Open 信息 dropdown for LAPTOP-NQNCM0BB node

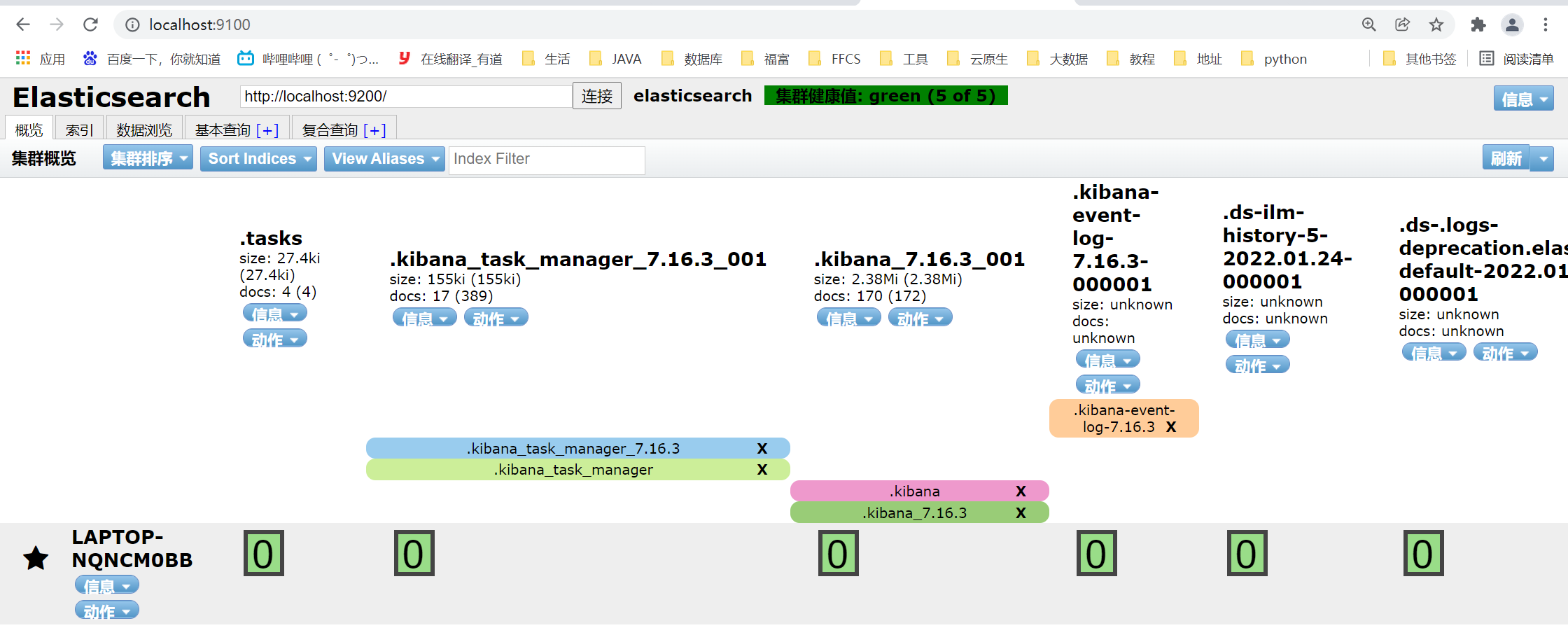(x=107, y=585)
